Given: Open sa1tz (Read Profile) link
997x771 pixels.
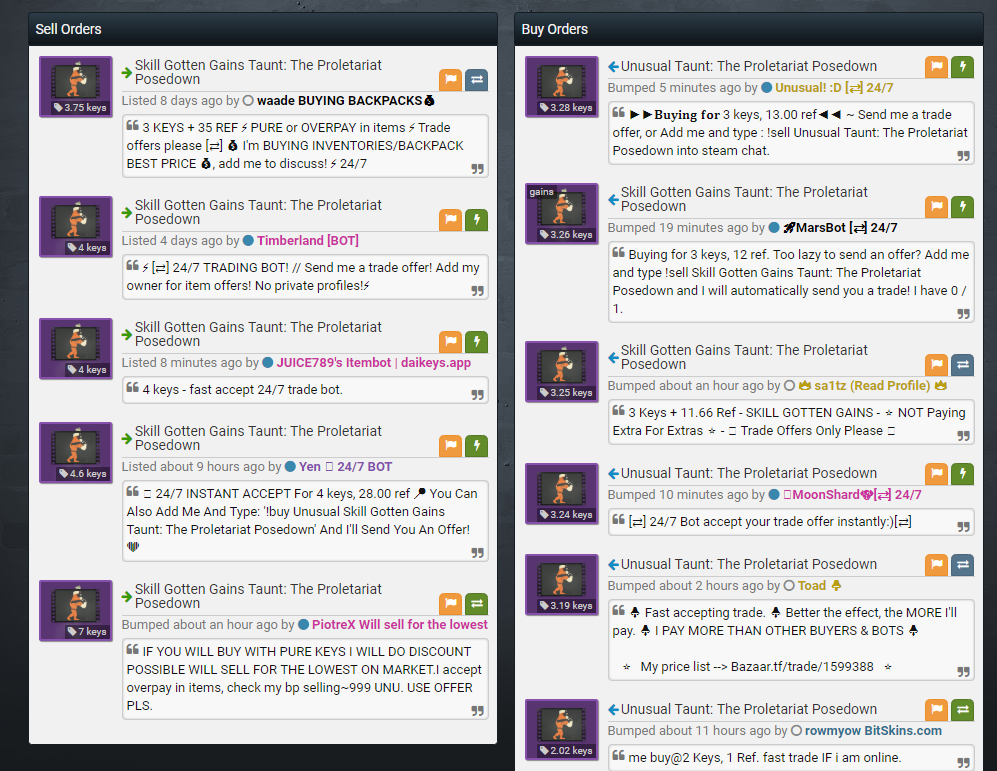Looking at the screenshot, I should (x=872, y=385).
